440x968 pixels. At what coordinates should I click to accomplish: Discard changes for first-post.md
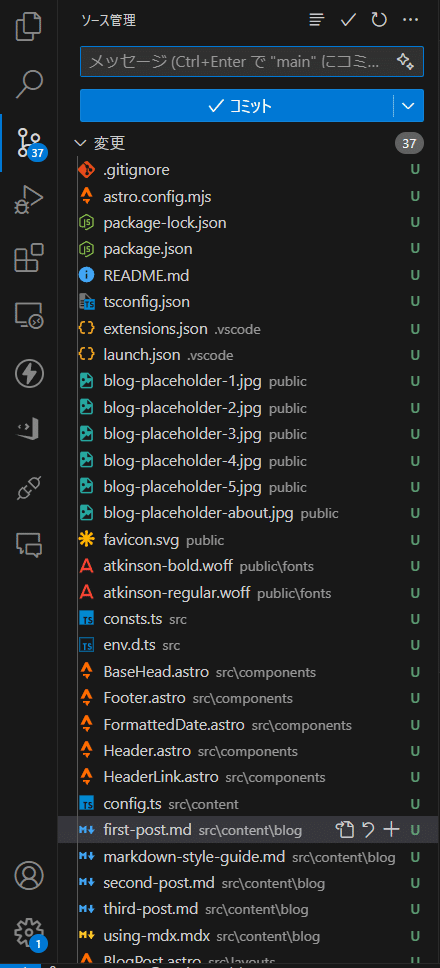pyautogui.click(x=369, y=830)
